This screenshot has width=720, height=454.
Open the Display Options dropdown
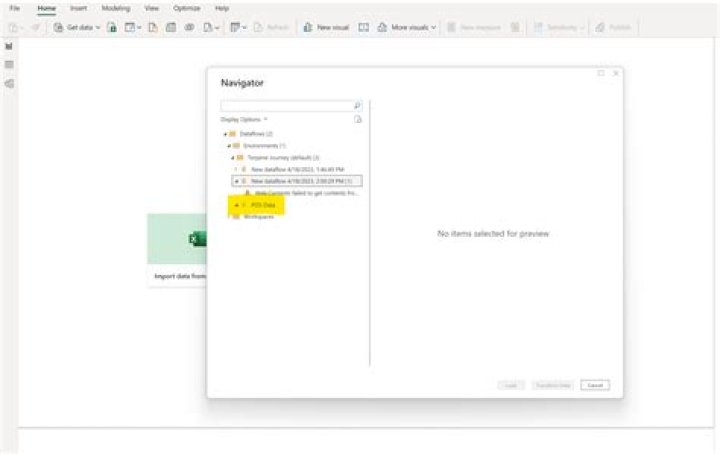pyautogui.click(x=244, y=119)
